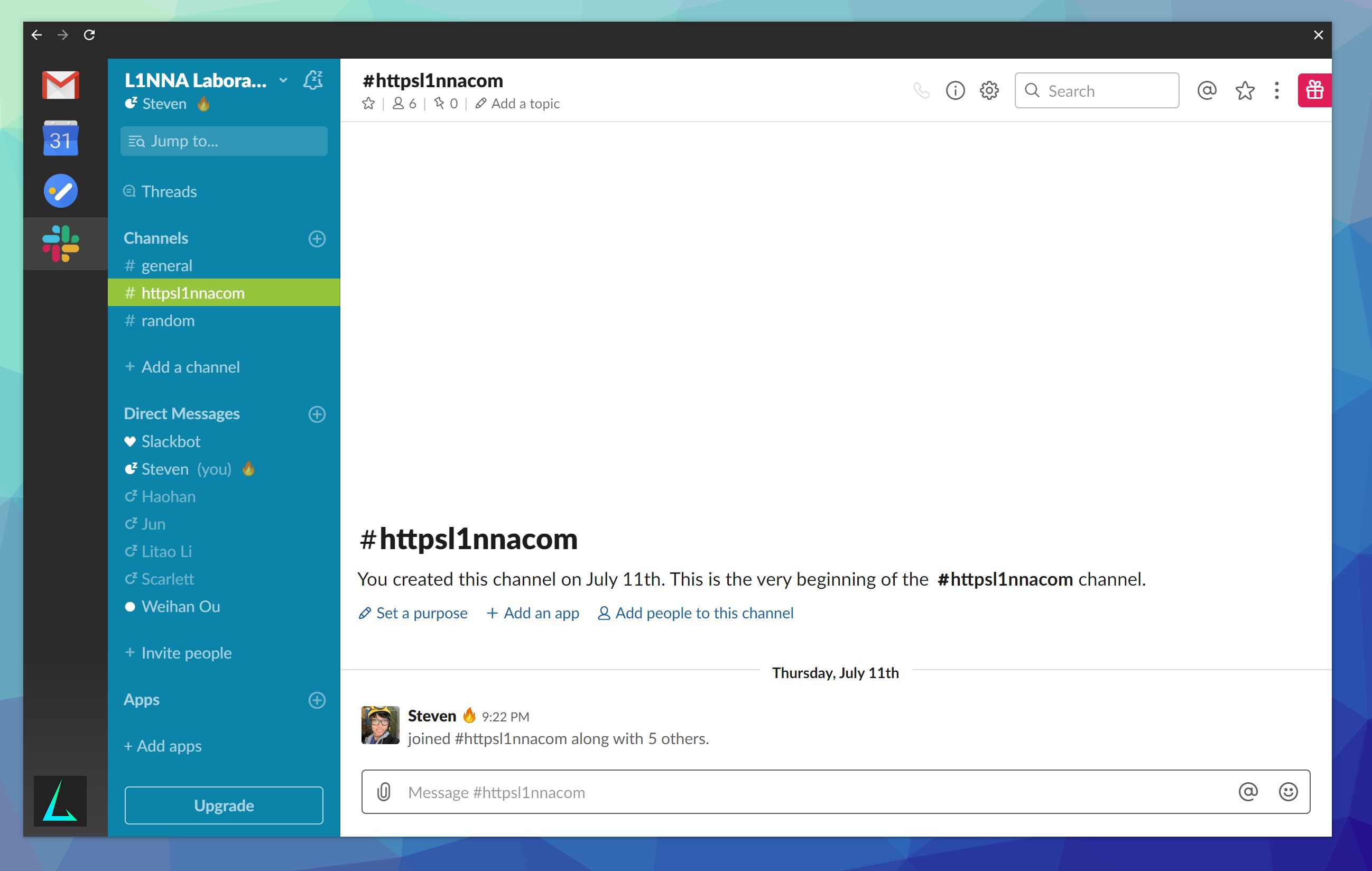
Task: Open Threads in the sidebar
Action: click(169, 191)
